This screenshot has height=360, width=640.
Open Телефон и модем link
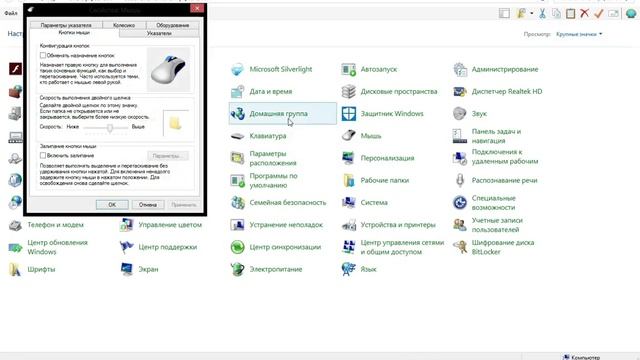pyautogui.click(x=55, y=225)
